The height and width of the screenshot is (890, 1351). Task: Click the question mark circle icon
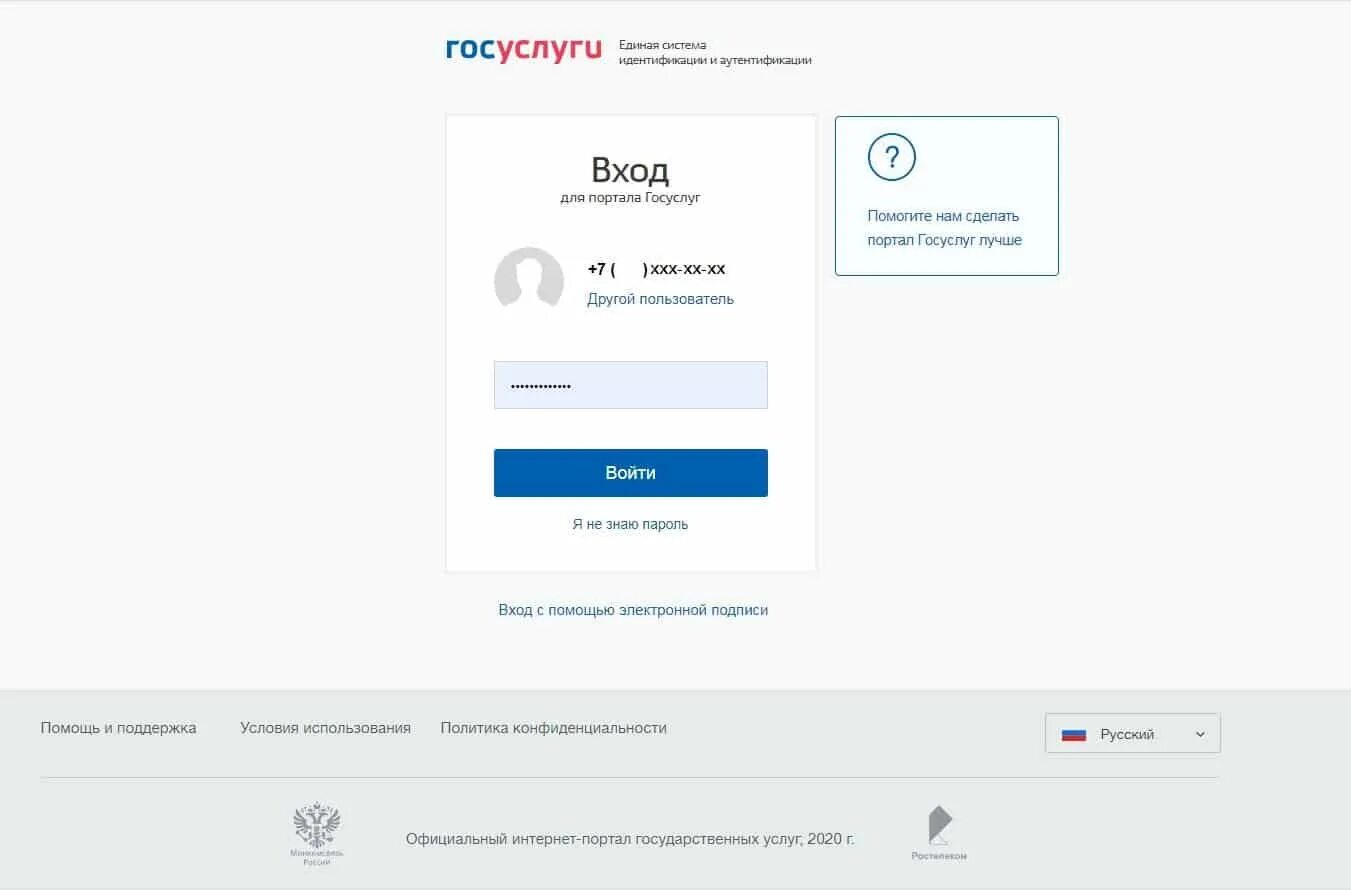pos(892,157)
